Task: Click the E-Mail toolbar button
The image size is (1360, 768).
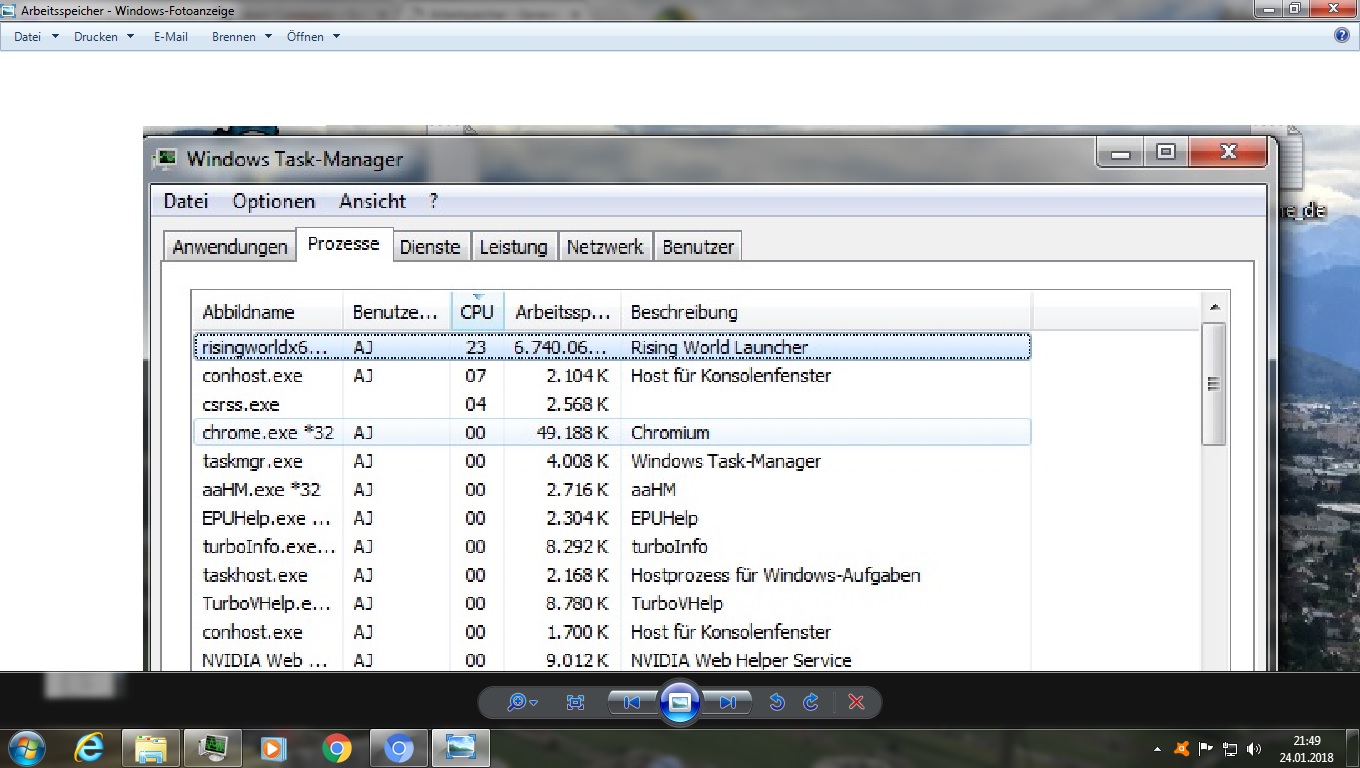Action: coord(170,37)
